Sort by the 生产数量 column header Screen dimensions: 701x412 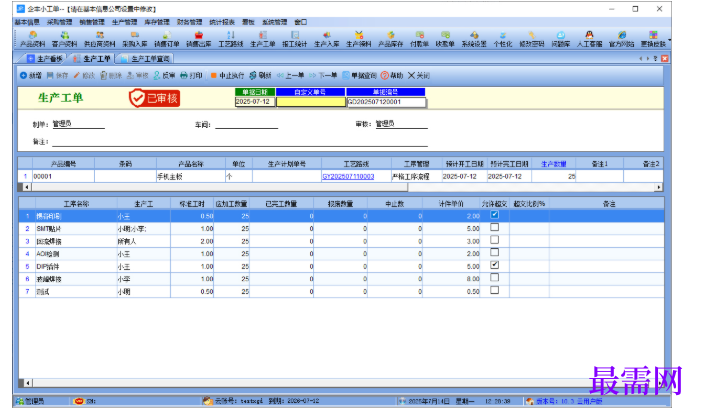(553, 164)
